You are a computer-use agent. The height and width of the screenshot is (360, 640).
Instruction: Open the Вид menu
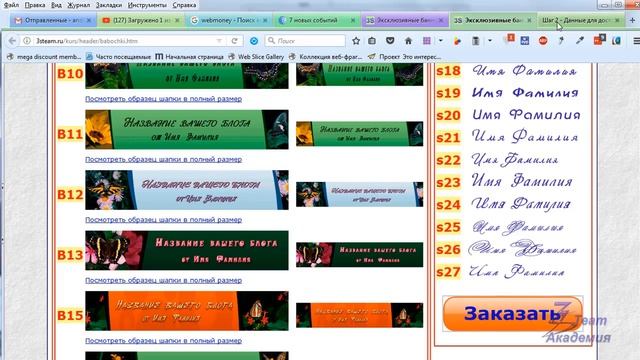(x=56, y=5)
